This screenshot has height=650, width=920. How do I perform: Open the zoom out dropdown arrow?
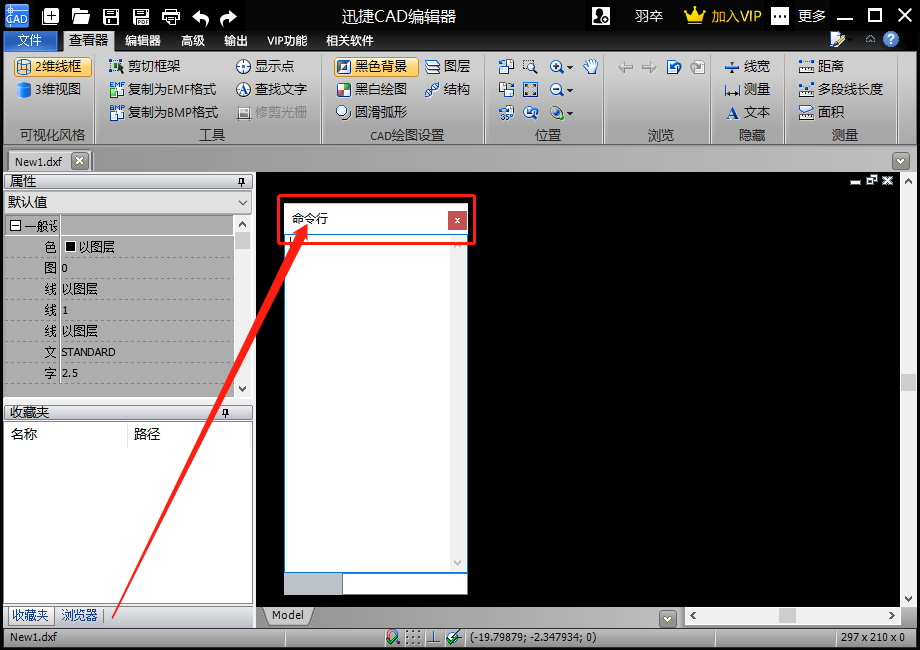[x=570, y=90]
